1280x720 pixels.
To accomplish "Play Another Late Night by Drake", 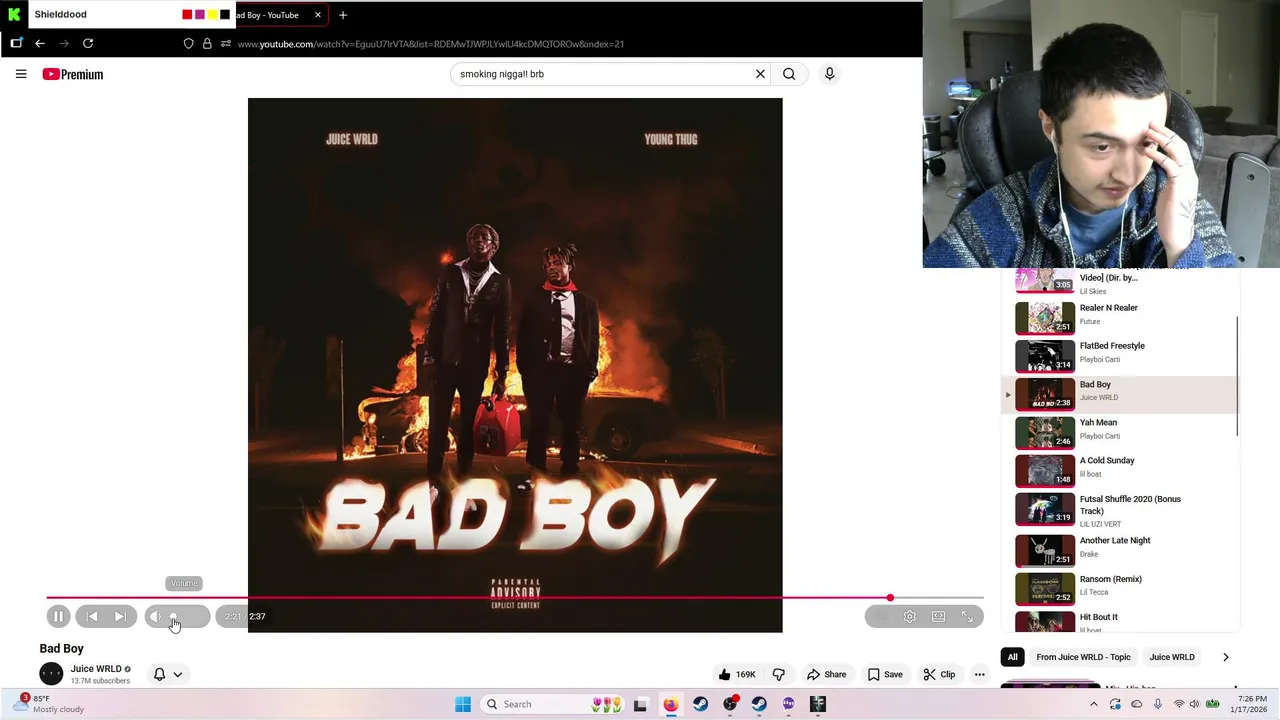I will [x=1120, y=550].
